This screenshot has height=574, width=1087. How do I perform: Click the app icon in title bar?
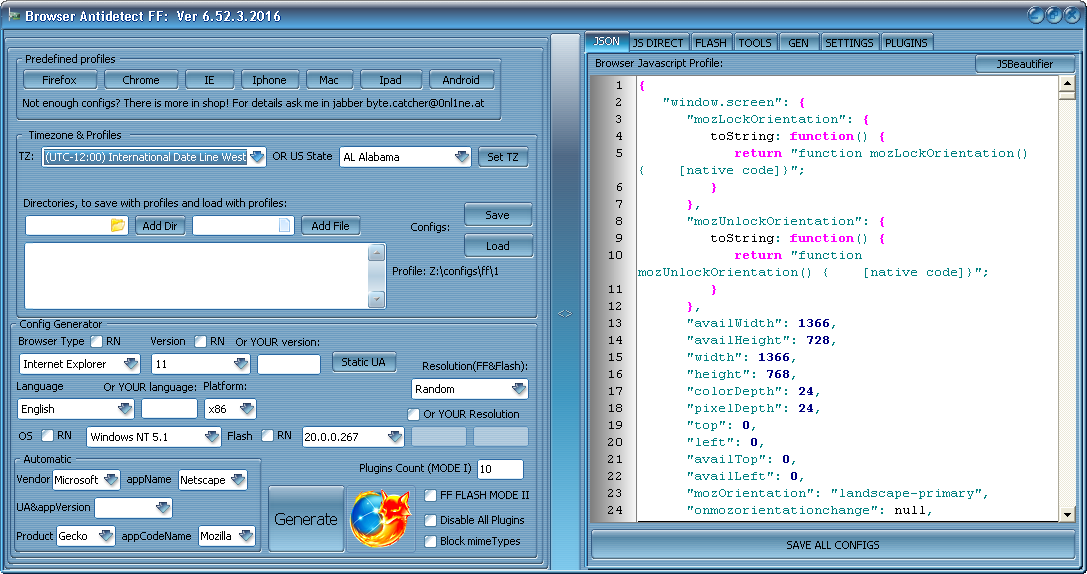pos(14,16)
